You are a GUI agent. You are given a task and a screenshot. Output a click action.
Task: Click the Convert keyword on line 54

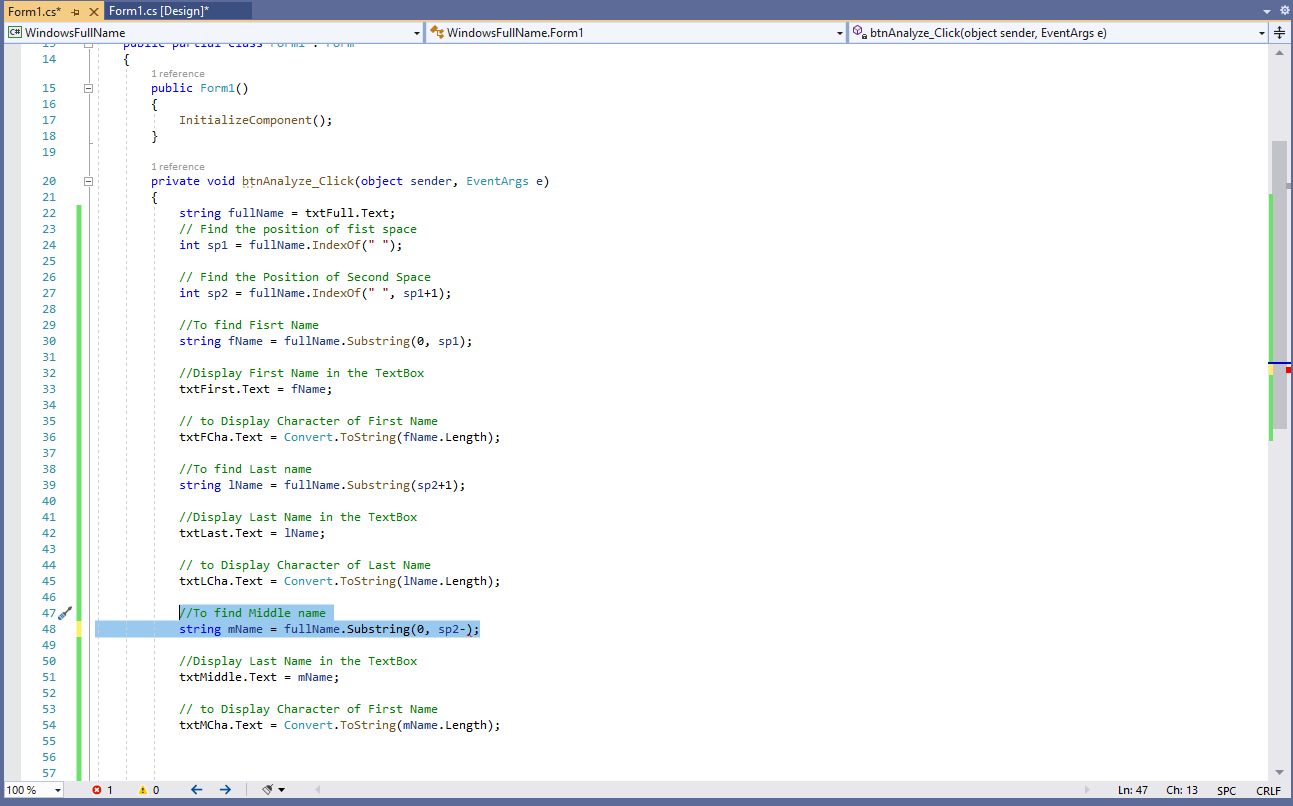point(308,725)
